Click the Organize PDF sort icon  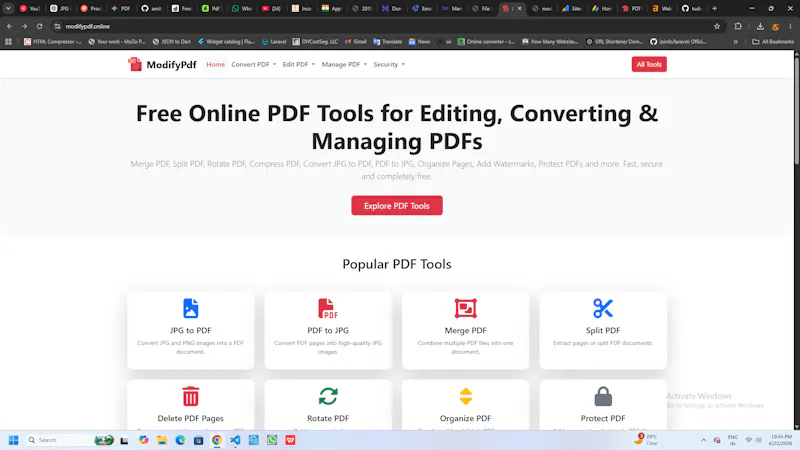465,396
